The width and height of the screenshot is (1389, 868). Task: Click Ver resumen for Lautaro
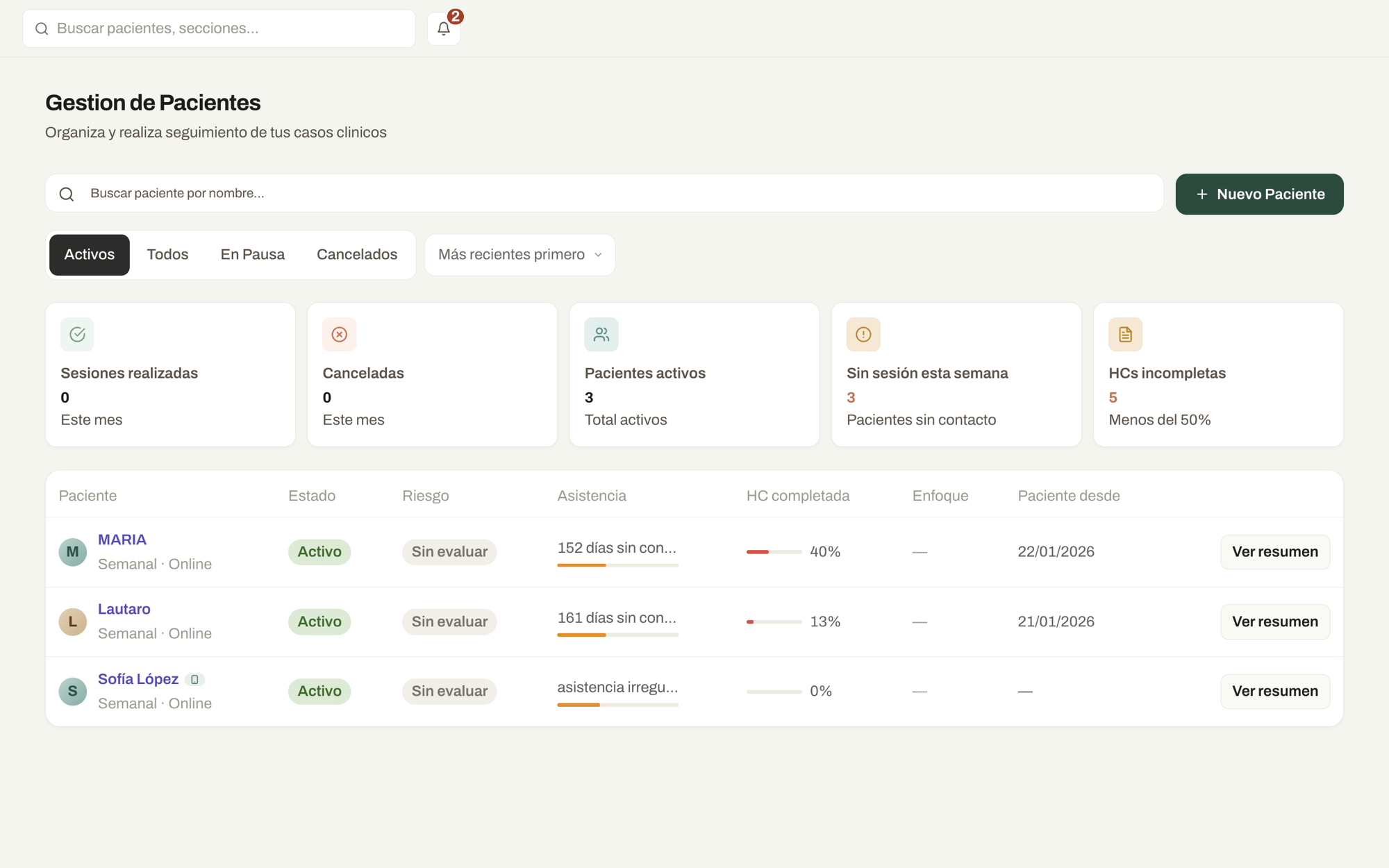pyautogui.click(x=1275, y=621)
